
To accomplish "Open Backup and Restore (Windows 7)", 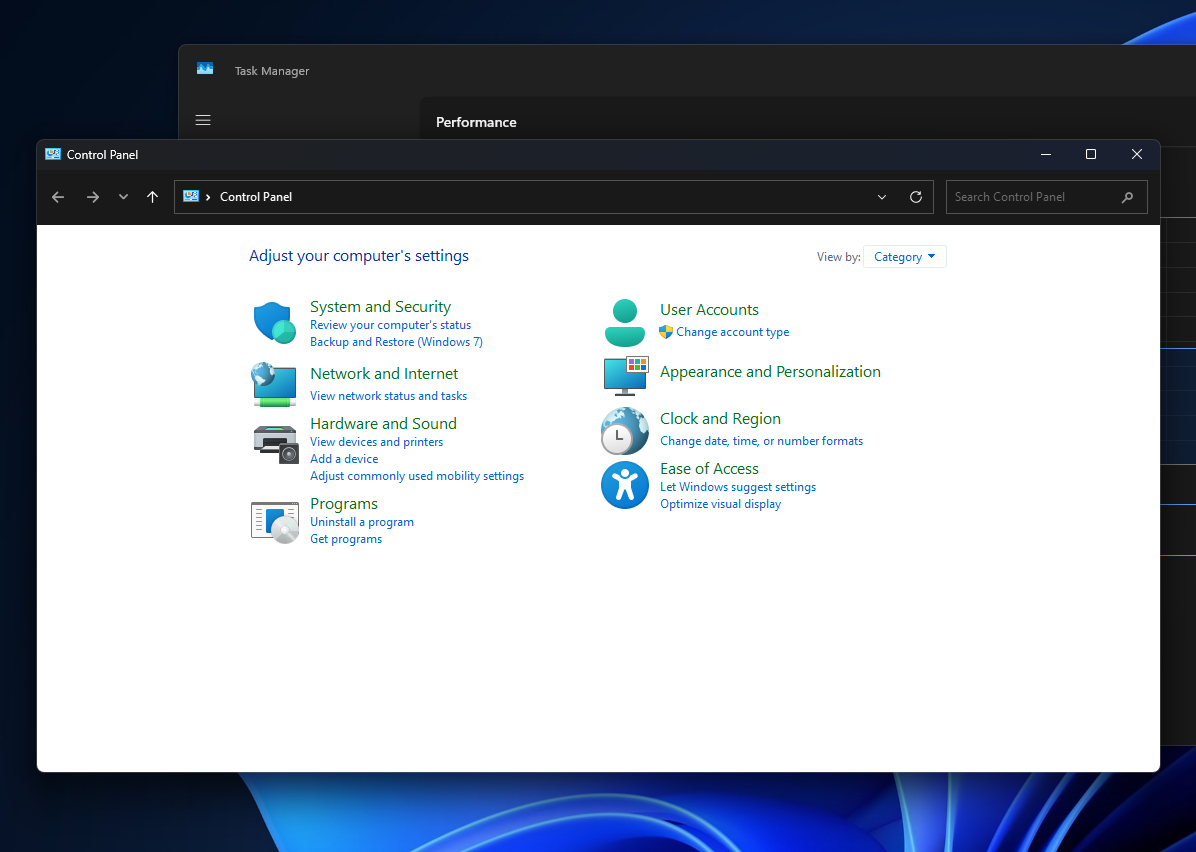I will pyautogui.click(x=397, y=342).
